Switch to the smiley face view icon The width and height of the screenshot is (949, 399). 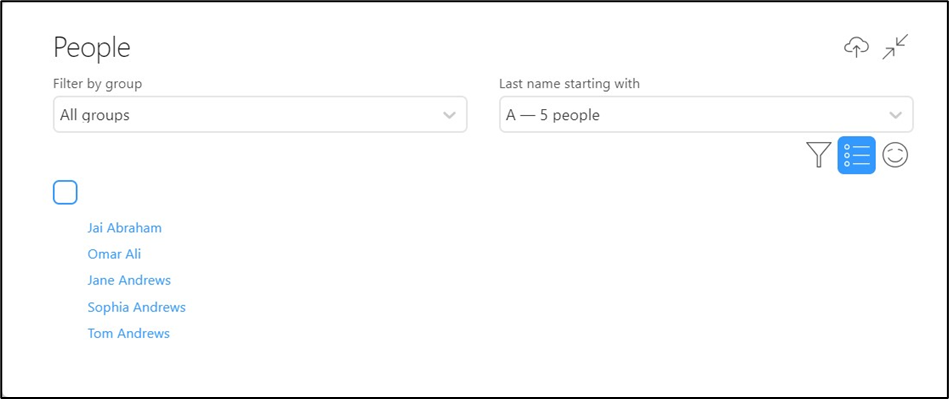tap(895, 155)
